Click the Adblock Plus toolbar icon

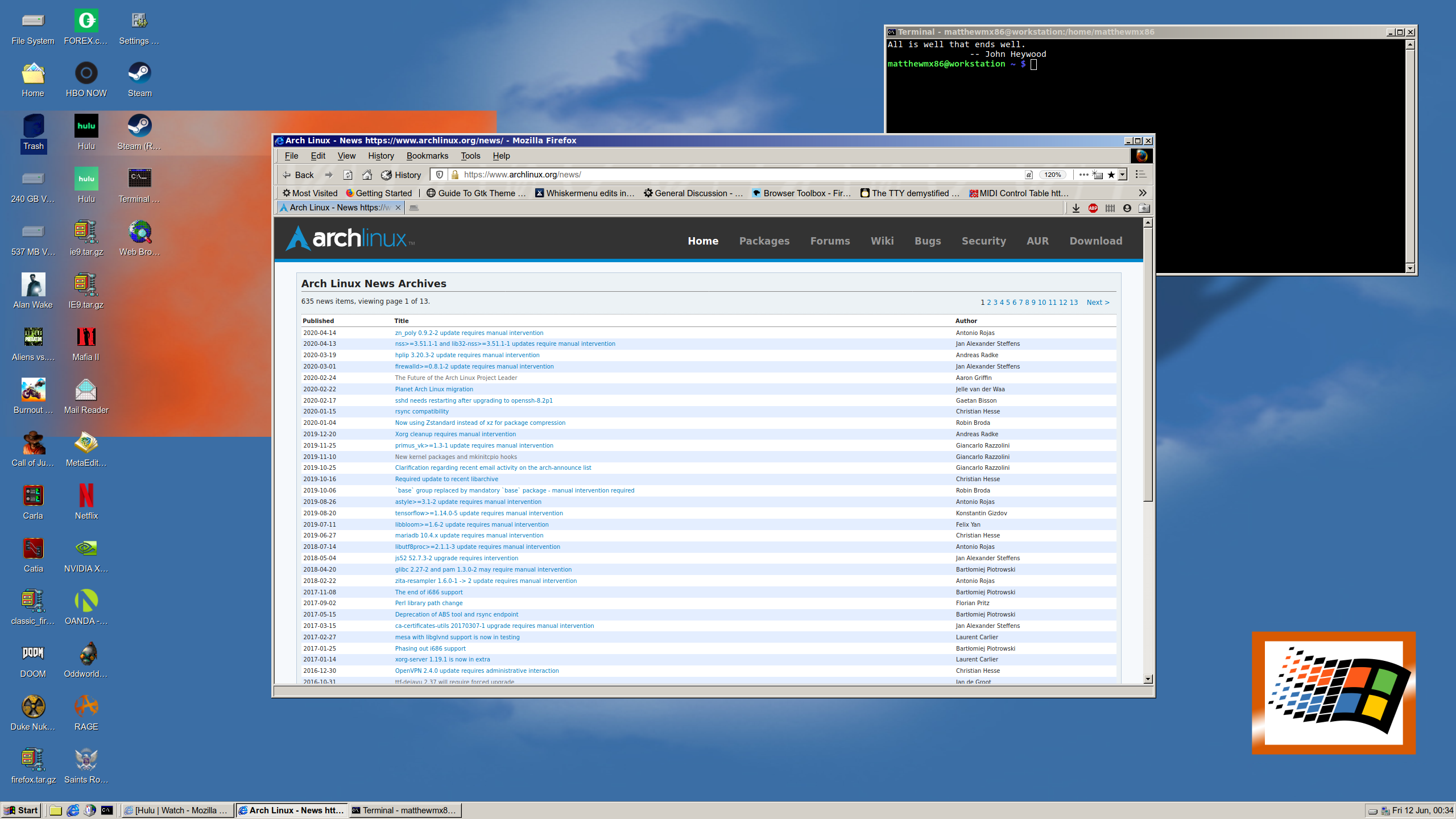pyautogui.click(x=1093, y=208)
